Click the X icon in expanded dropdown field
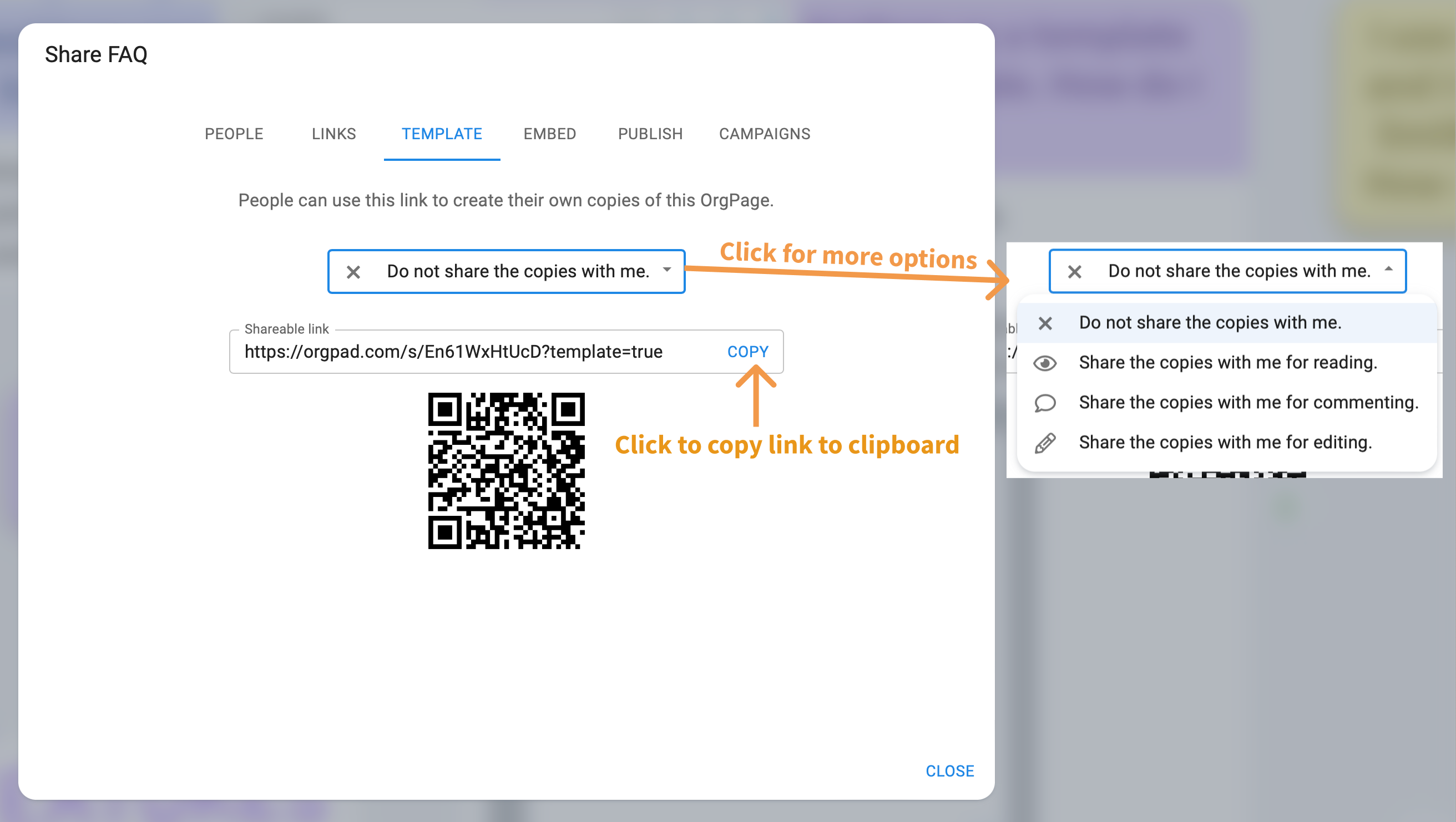 [x=1074, y=272]
